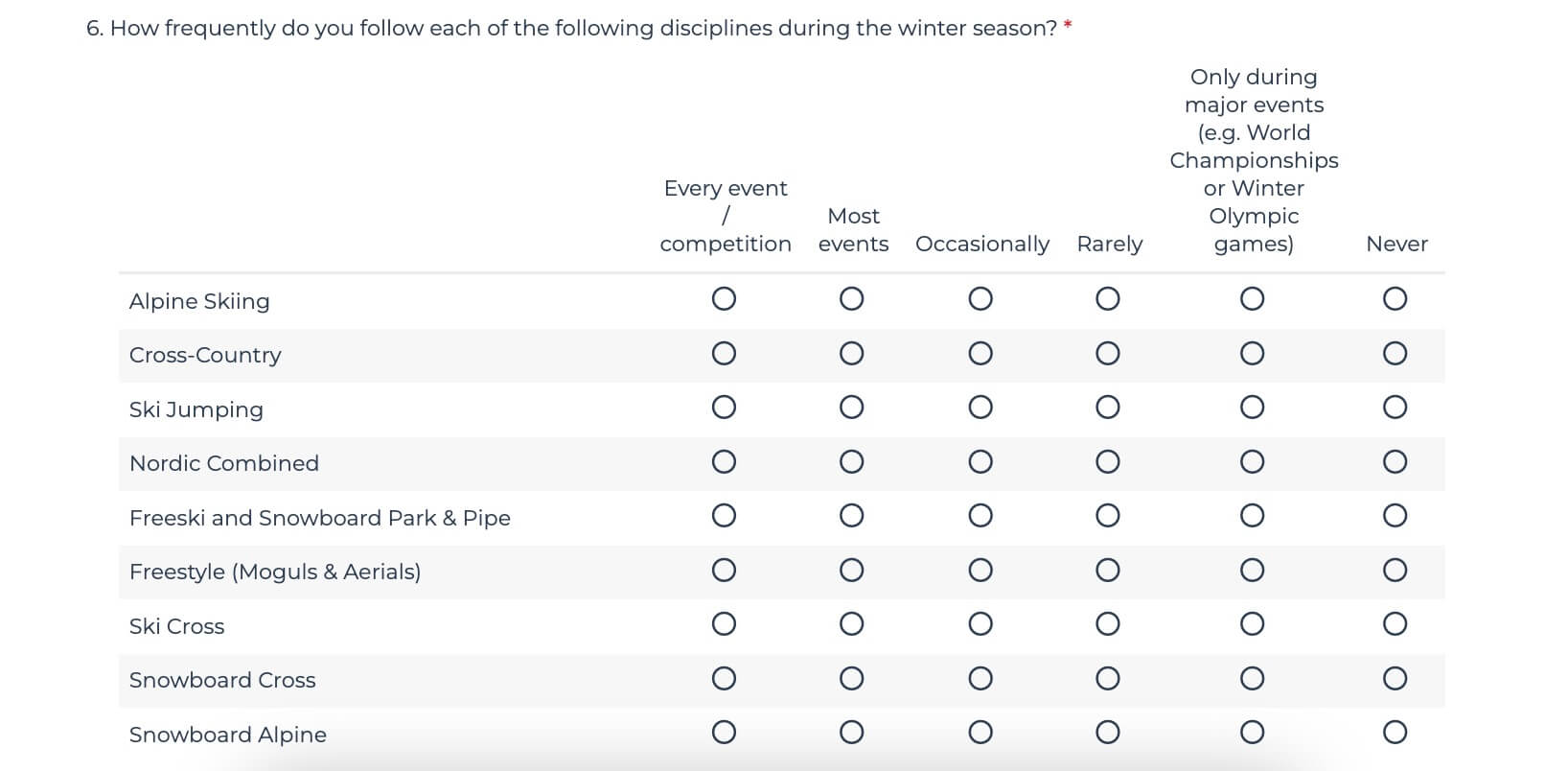Screen dimensions: 1568x771
Task: Select 'Occasionally' for Freestyle (Moguls & Aerials)
Action: pos(980,571)
